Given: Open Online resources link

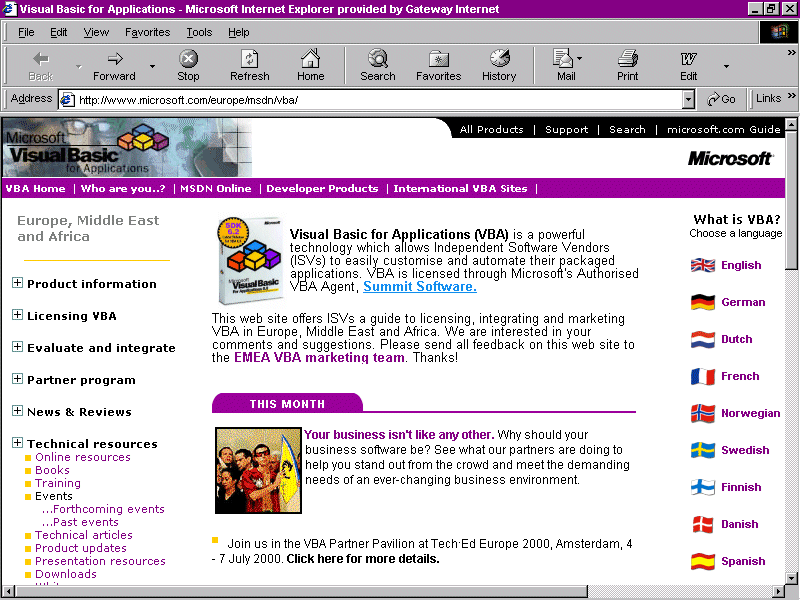Looking at the screenshot, I should tap(83, 457).
